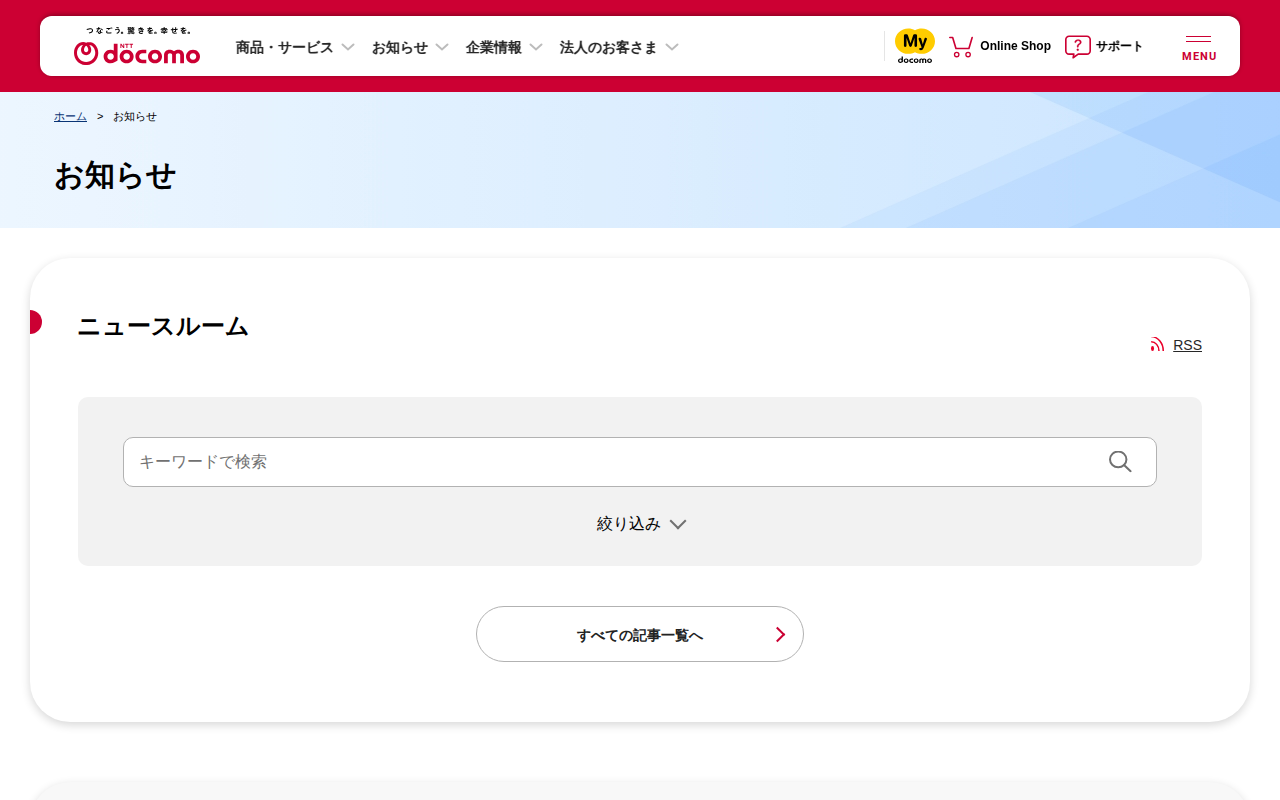Image resolution: width=1280 pixels, height=800 pixels.
Task: Click the red arrow on すべての記事一覧へ
Action: pos(781,635)
